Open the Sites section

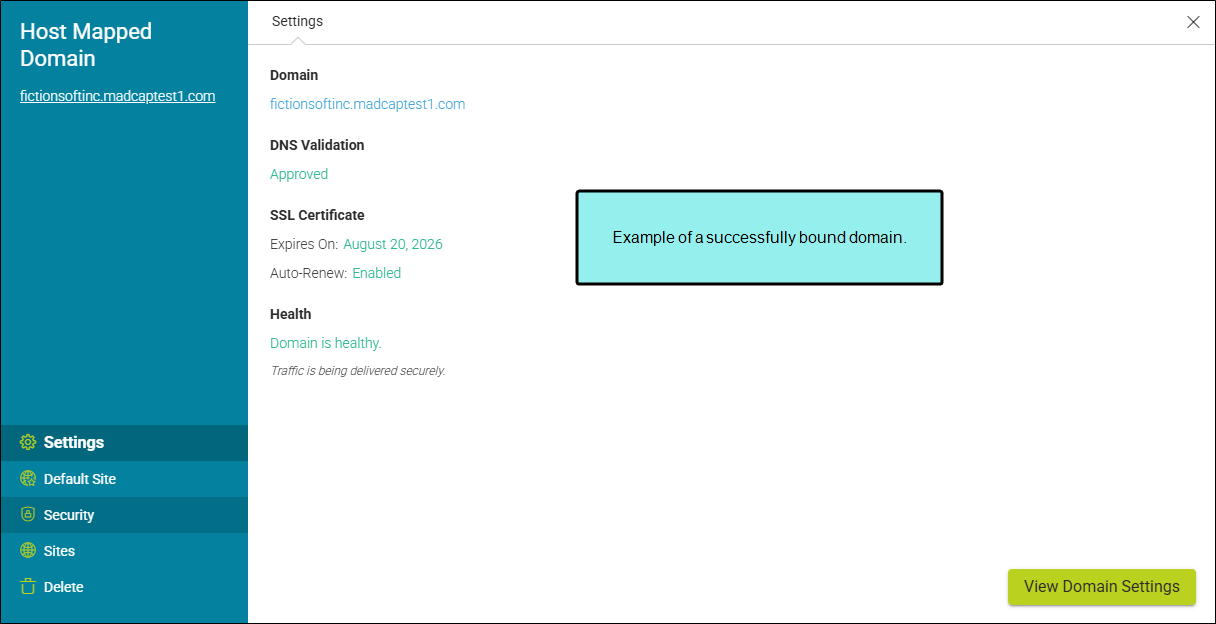click(x=59, y=551)
